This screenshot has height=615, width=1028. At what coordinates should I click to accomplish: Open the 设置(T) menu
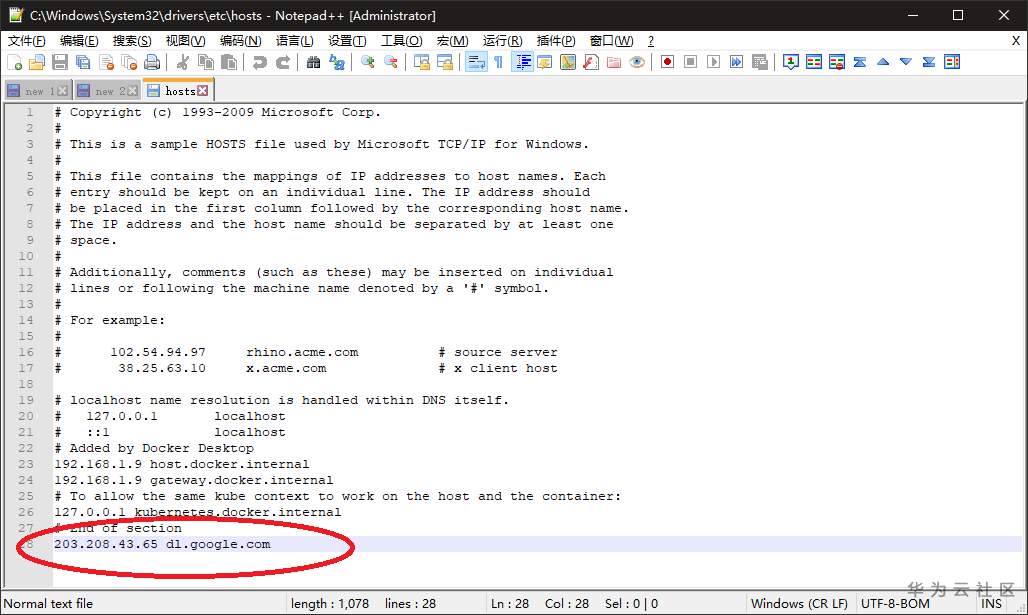point(347,41)
